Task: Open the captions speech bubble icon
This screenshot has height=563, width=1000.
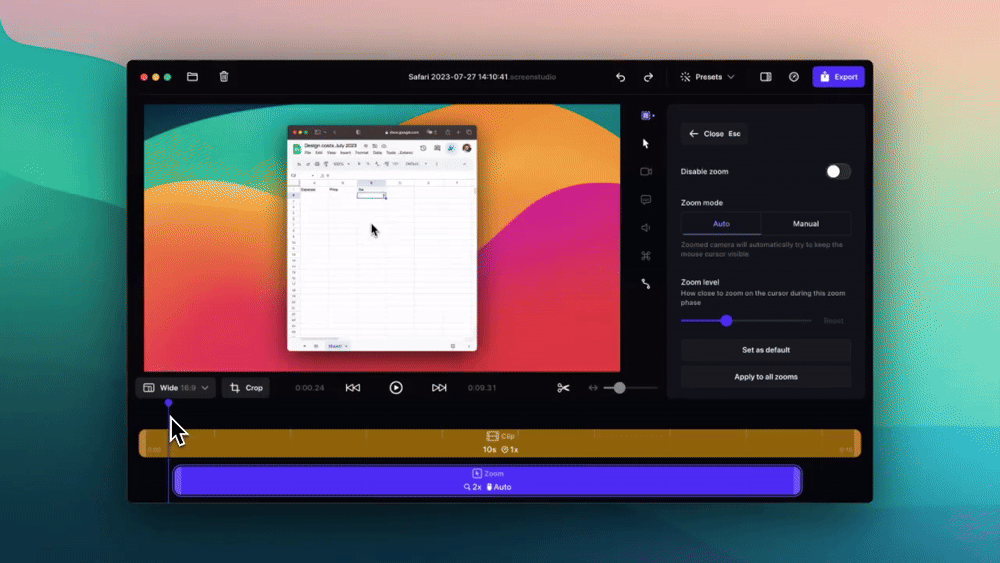Action: tap(645, 200)
